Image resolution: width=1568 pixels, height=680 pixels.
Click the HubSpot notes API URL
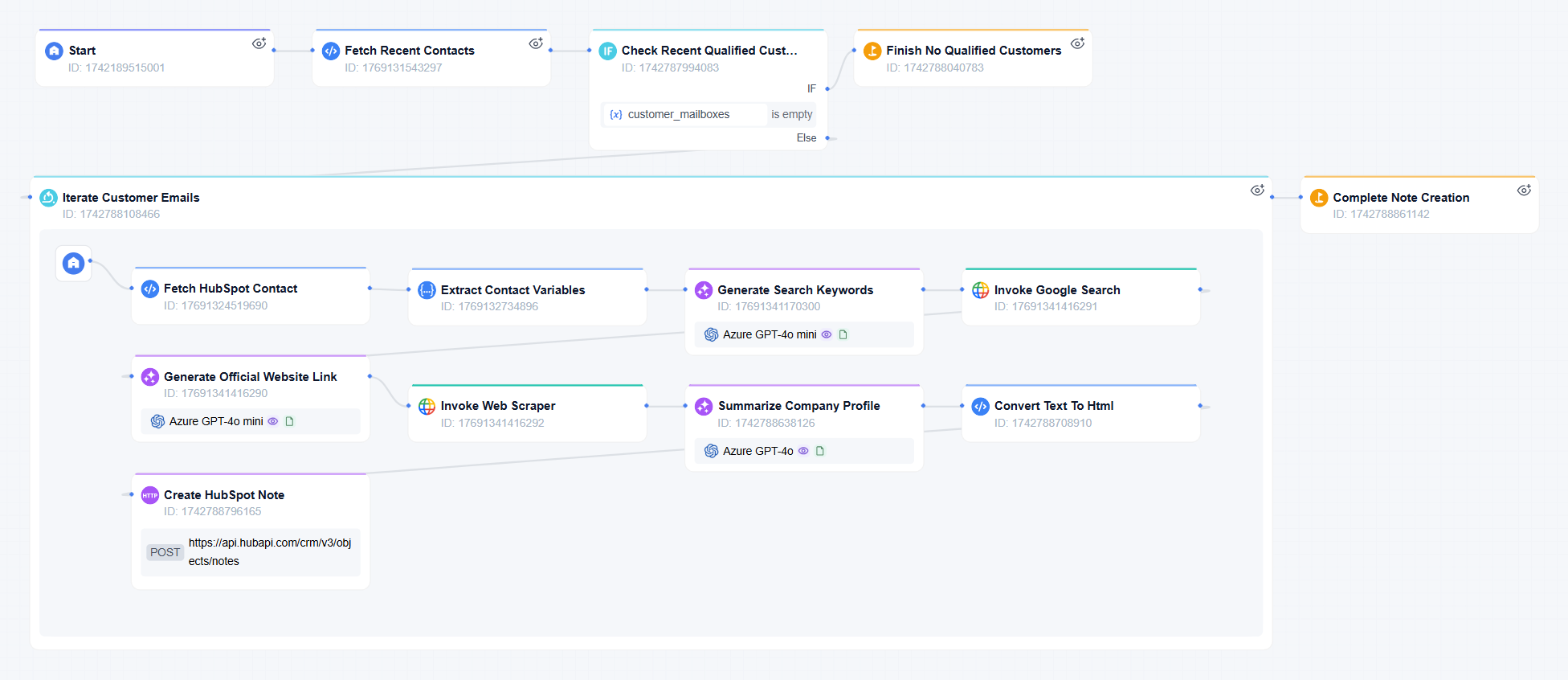(270, 551)
